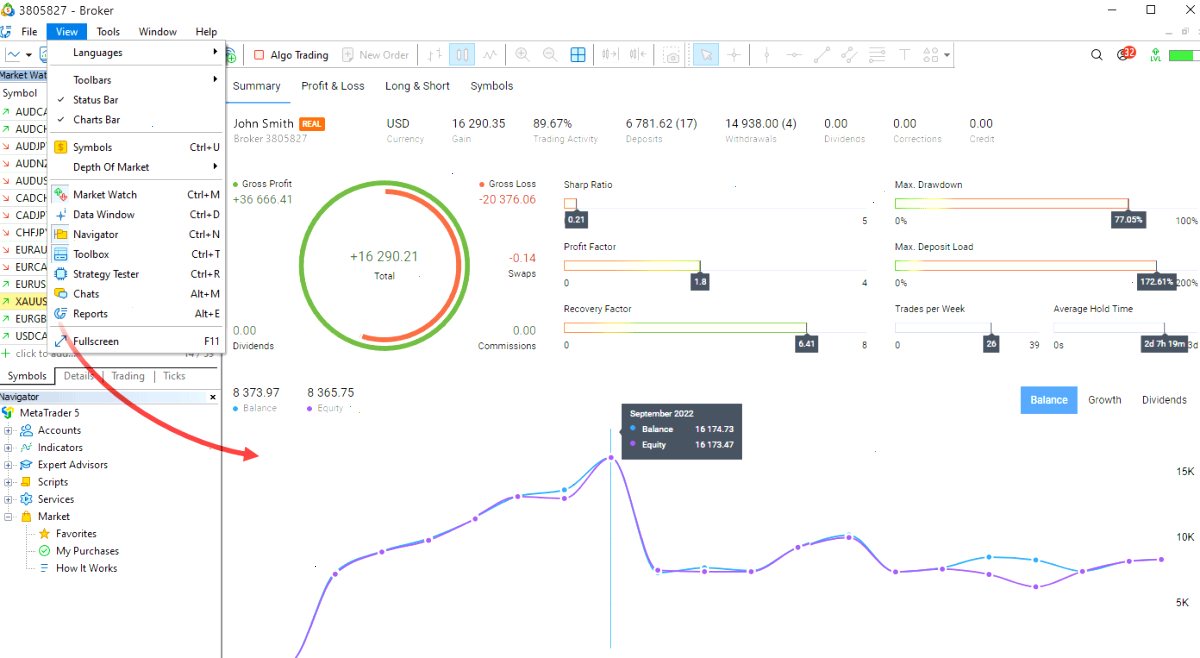Click the zoom out chart icon
The width and height of the screenshot is (1200, 658).
(550, 55)
